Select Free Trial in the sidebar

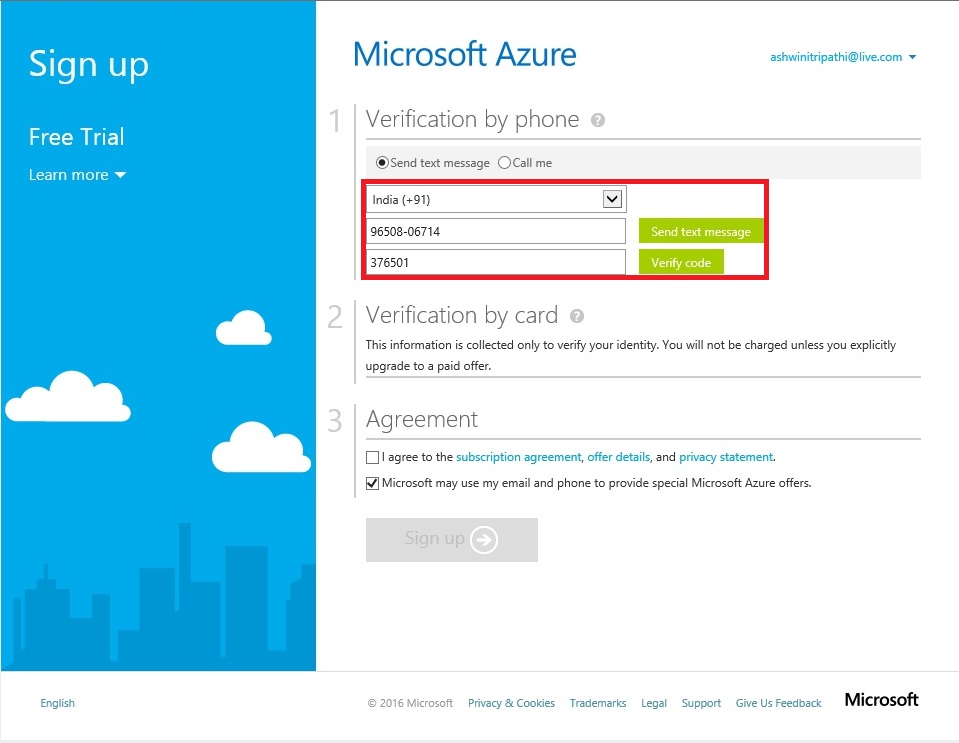76,137
